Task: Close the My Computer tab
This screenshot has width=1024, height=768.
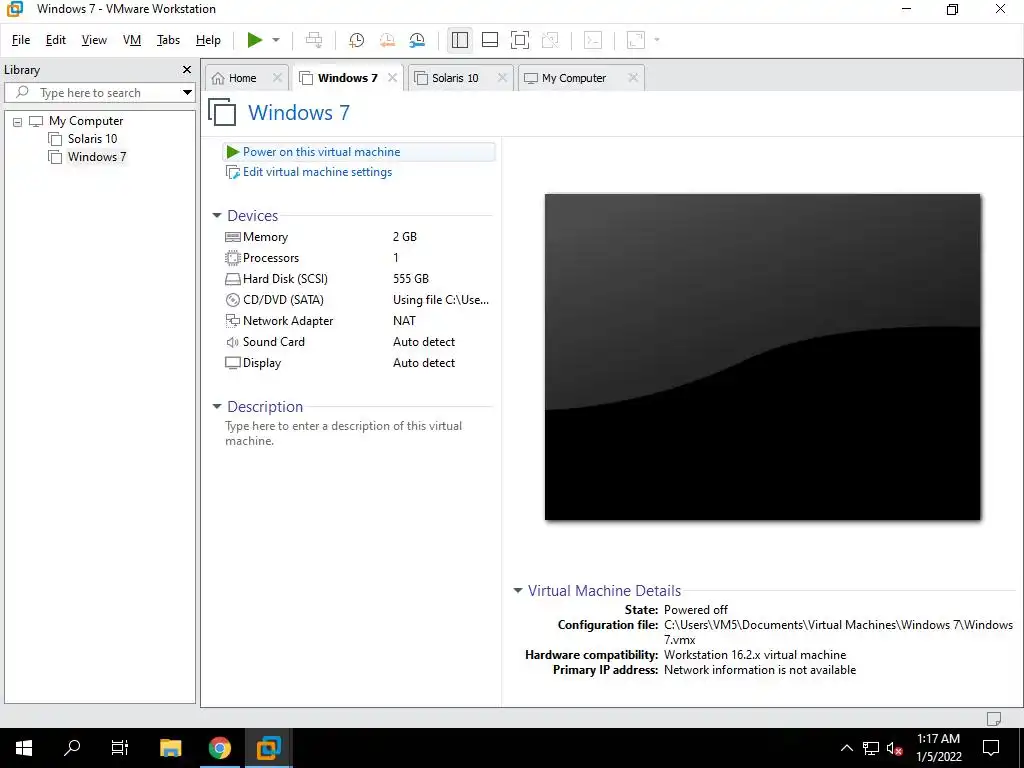Action: point(633,77)
